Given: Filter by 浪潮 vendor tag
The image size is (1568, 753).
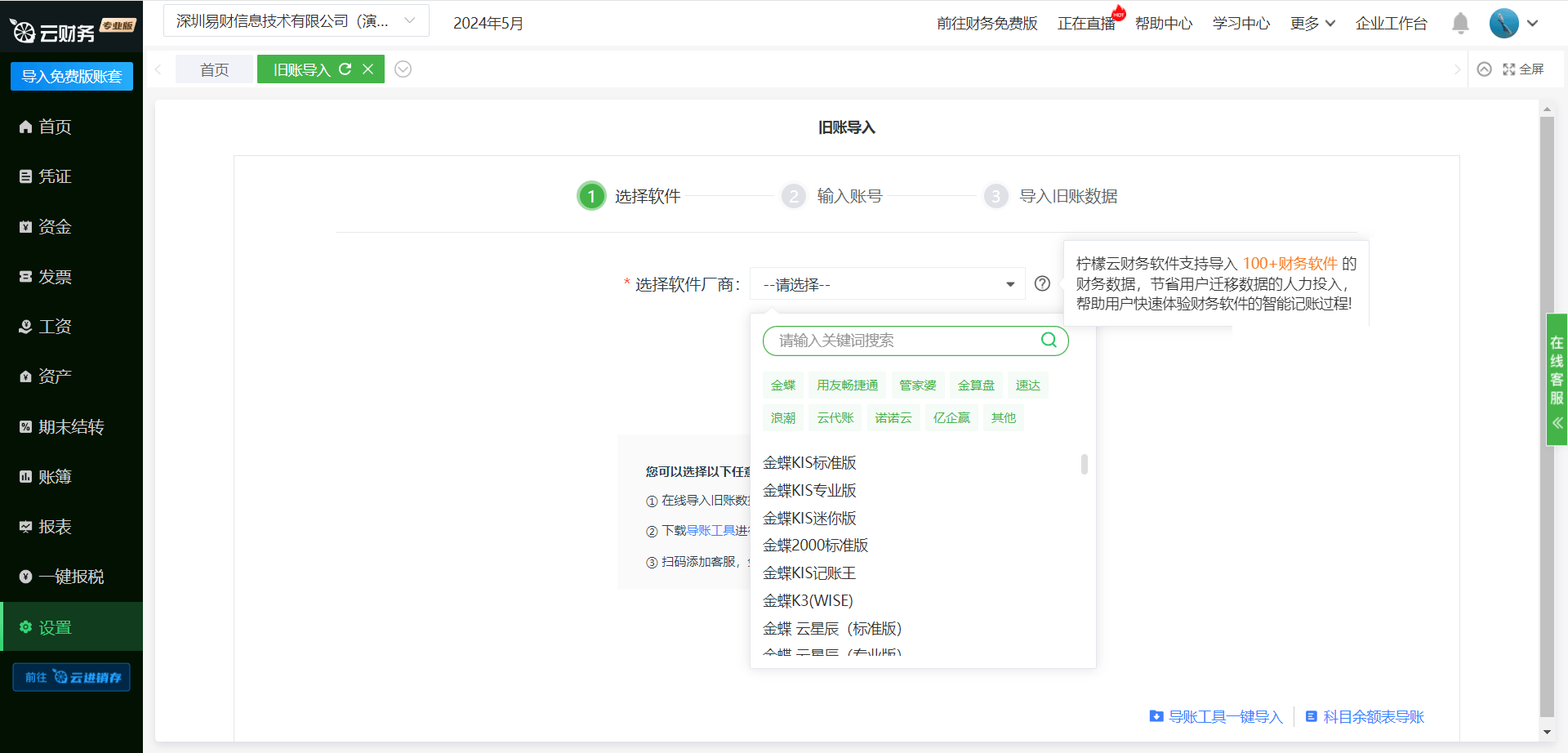Looking at the screenshot, I should pyautogui.click(x=783, y=417).
